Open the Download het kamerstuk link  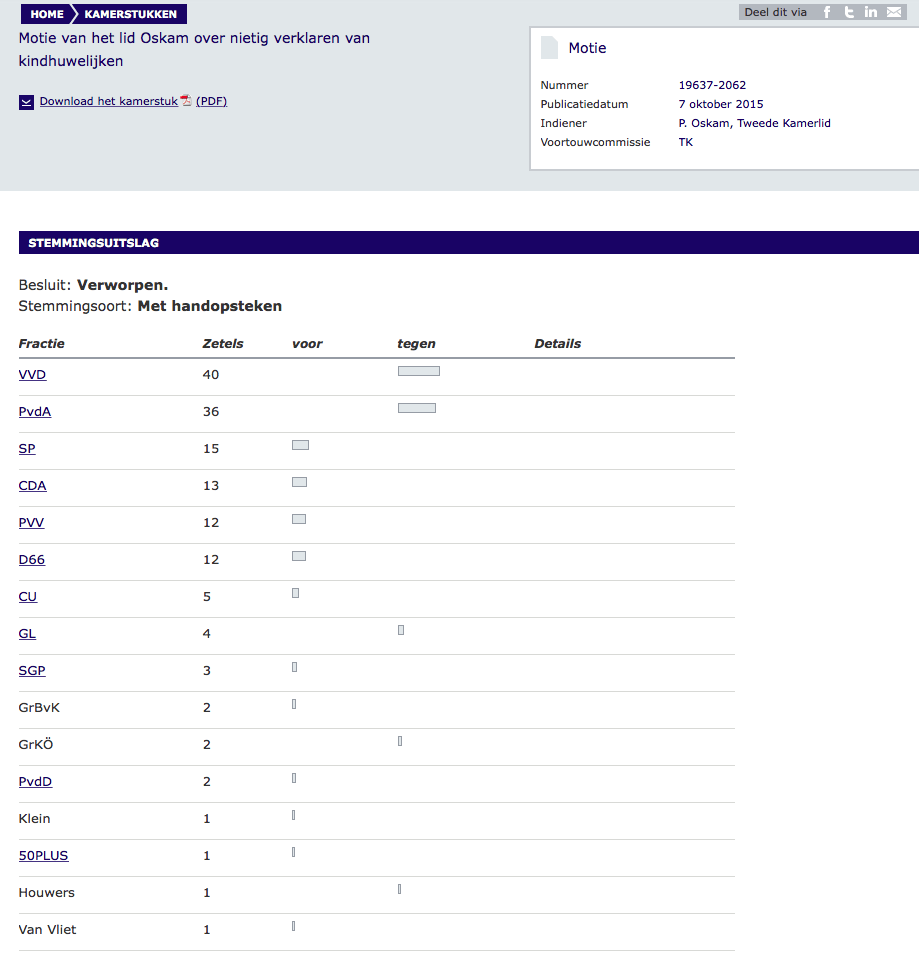[108, 102]
